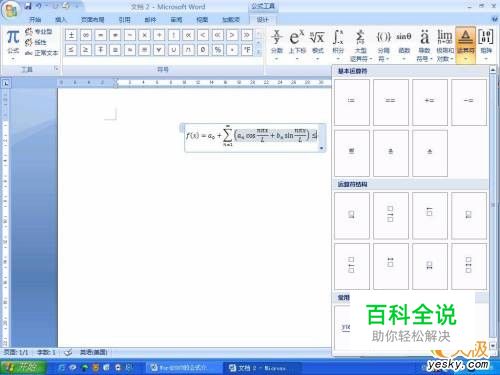Switch to the 引用 References tab
Viewport: 500px width, 375px height.
tap(125, 20)
